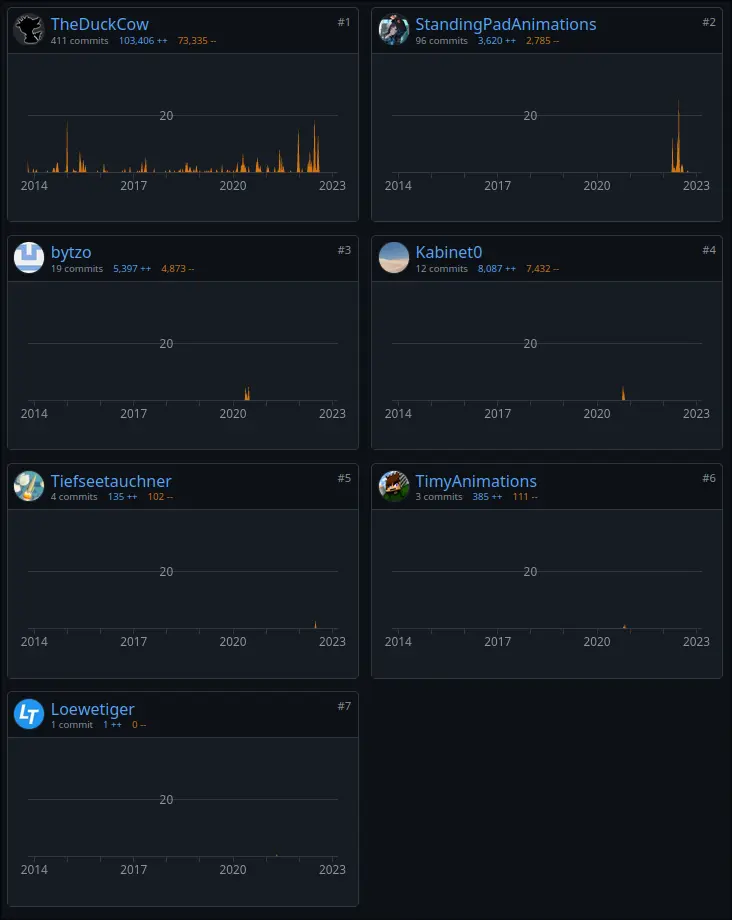Screen dimensions: 732x920
Task: Click TheDuckCow's commit activity graph
Action: pyautogui.click(x=182, y=138)
